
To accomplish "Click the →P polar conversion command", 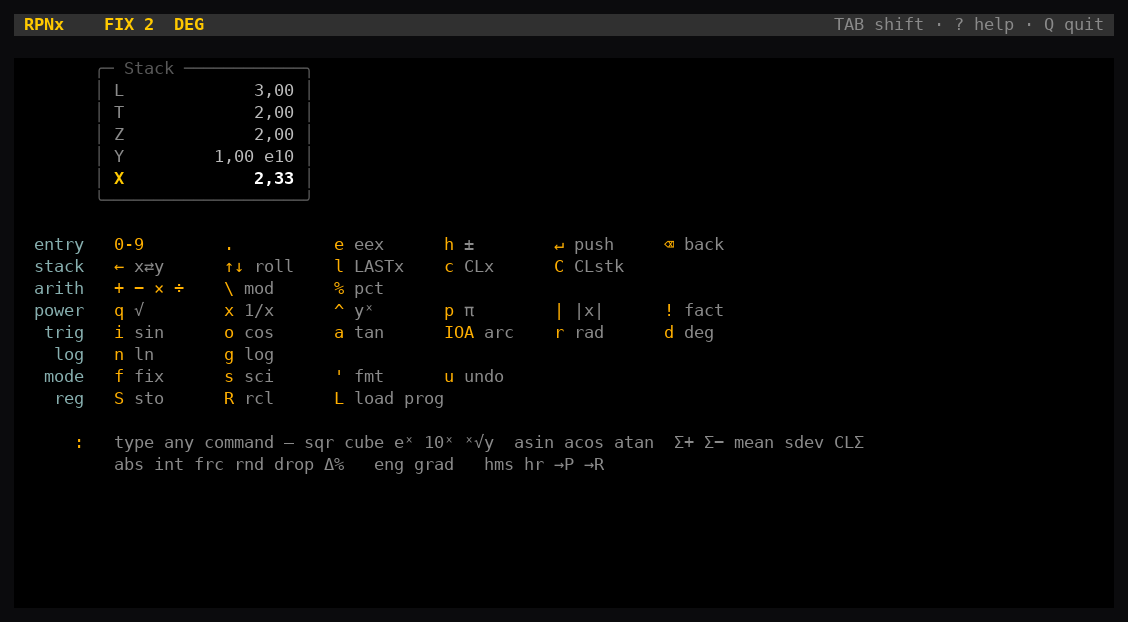I will (x=564, y=465).
